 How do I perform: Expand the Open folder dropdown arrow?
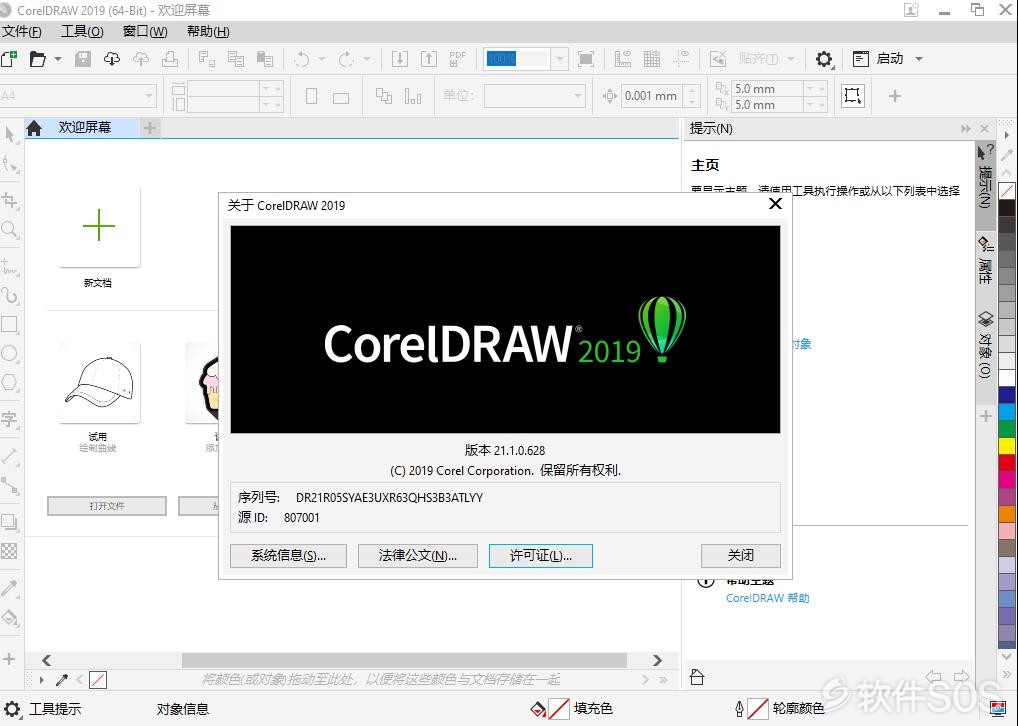[58, 59]
